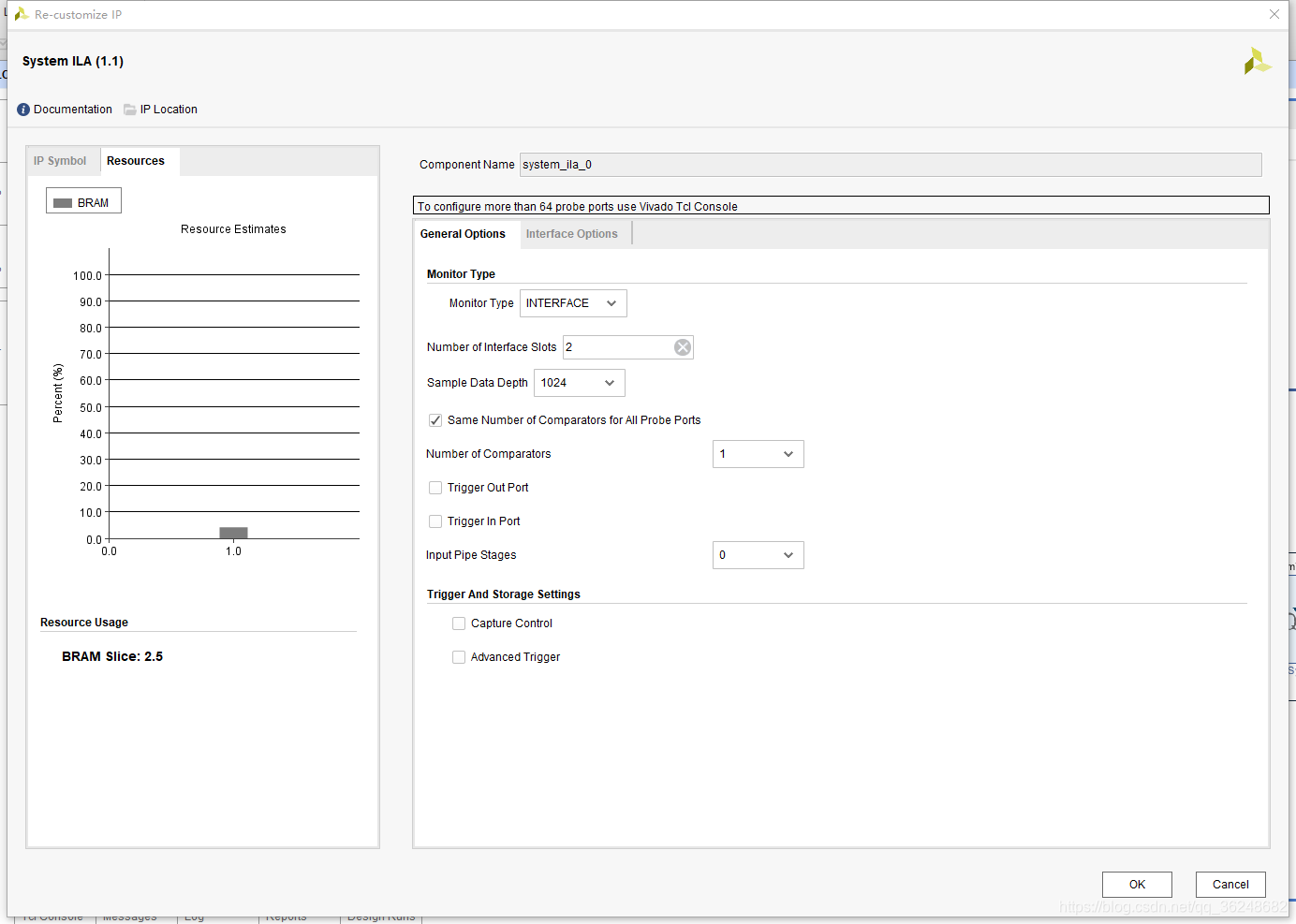1296x924 pixels.
Task: Click the Monitor Type section heading
Action: coord(461,274)
